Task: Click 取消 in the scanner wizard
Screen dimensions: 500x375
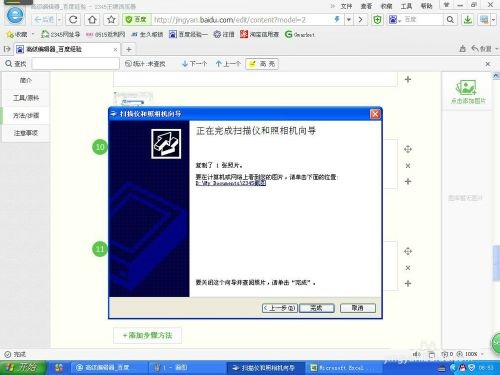Action: coord(358,308)
